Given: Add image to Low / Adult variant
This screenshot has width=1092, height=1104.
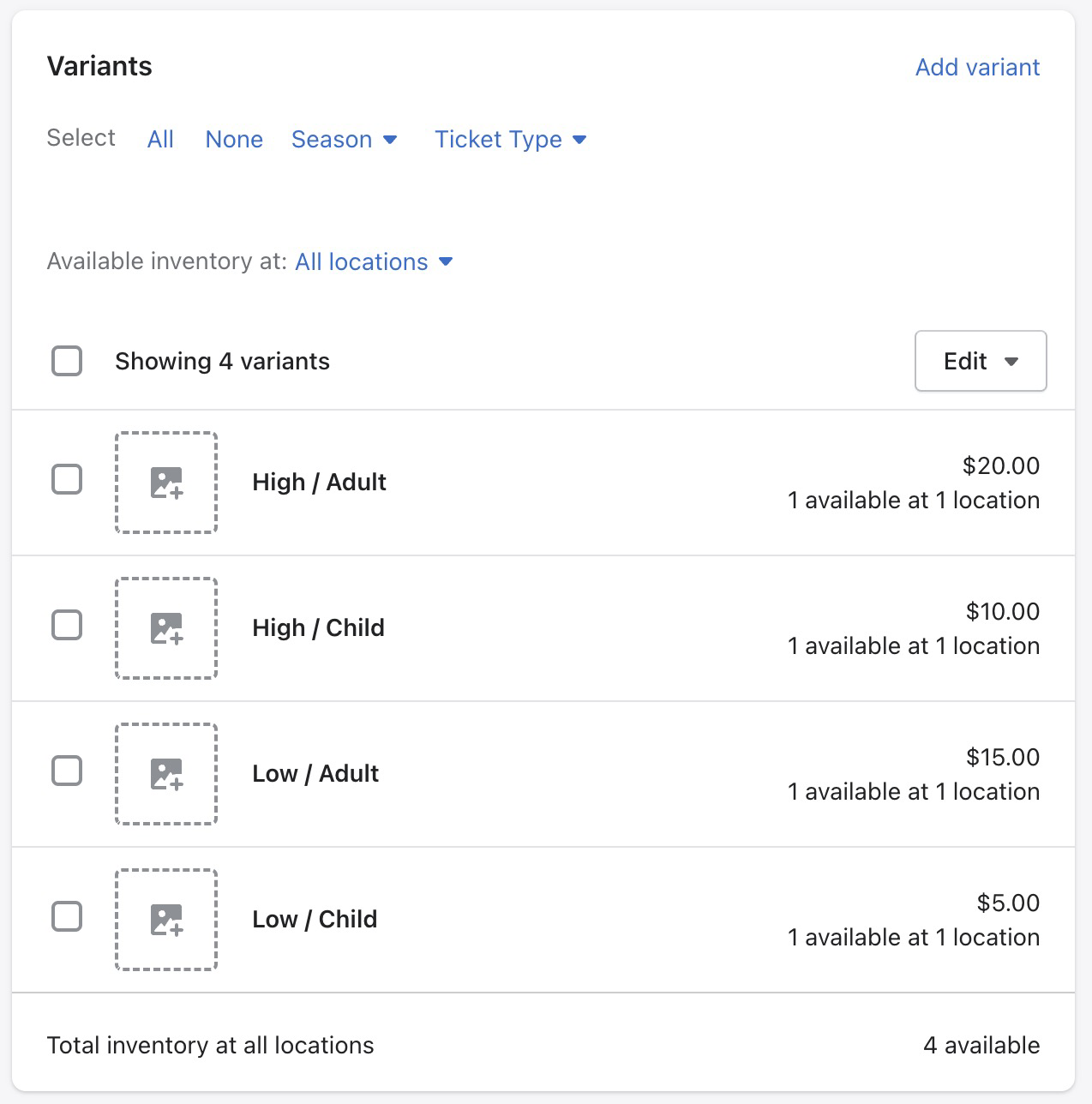Looking at the screenshot, I should click(x=166, y=774).
